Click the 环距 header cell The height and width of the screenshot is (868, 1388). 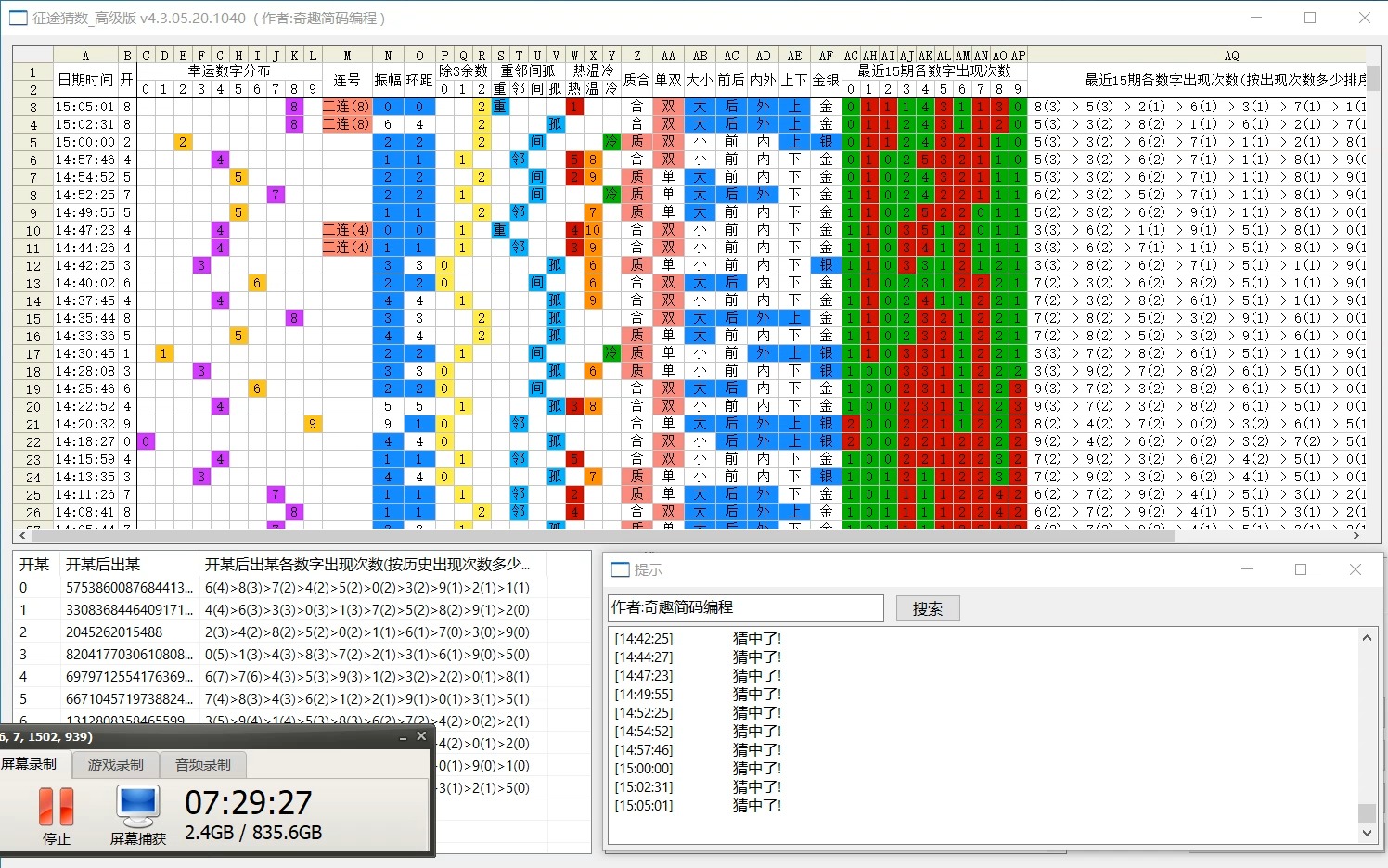click(419, 80)
